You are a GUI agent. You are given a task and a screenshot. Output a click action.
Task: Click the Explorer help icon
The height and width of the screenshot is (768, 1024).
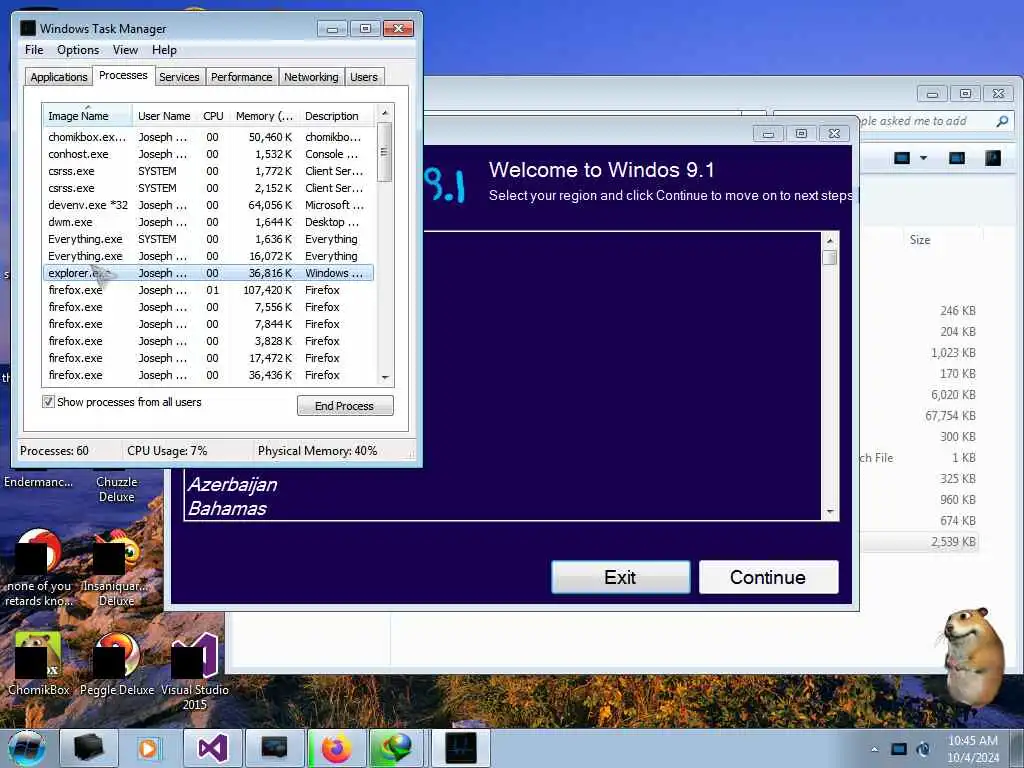click(993, 157)
